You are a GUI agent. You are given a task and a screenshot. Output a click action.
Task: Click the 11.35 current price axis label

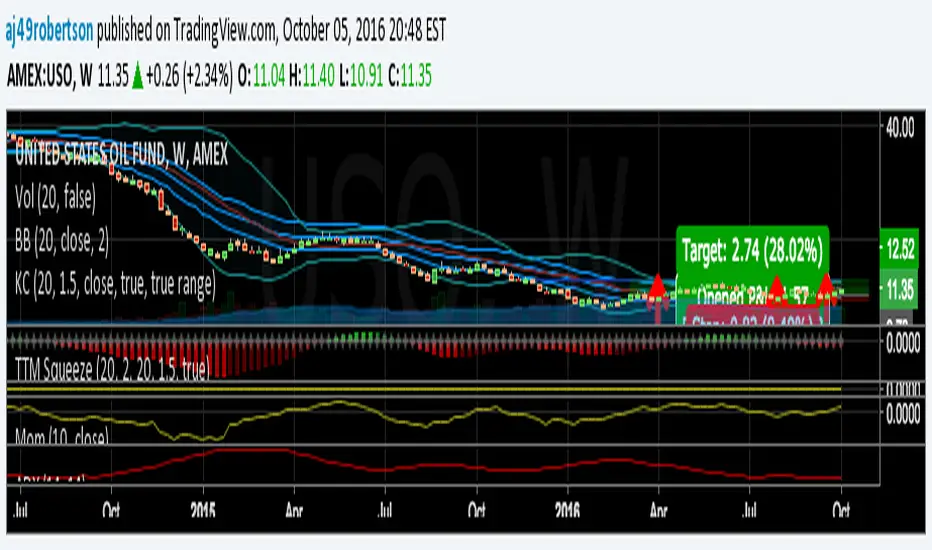coord(900,291)
